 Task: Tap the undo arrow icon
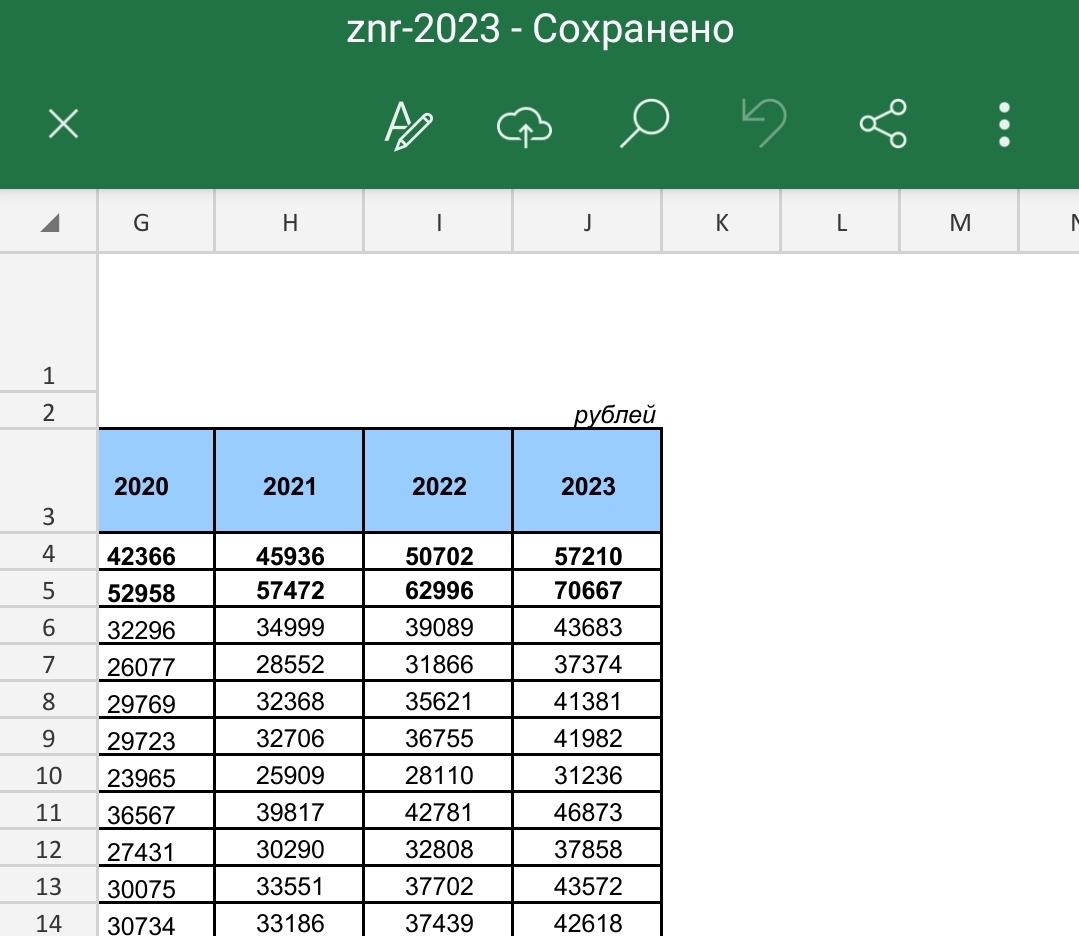pyautogui.click(x=763, y=125)
